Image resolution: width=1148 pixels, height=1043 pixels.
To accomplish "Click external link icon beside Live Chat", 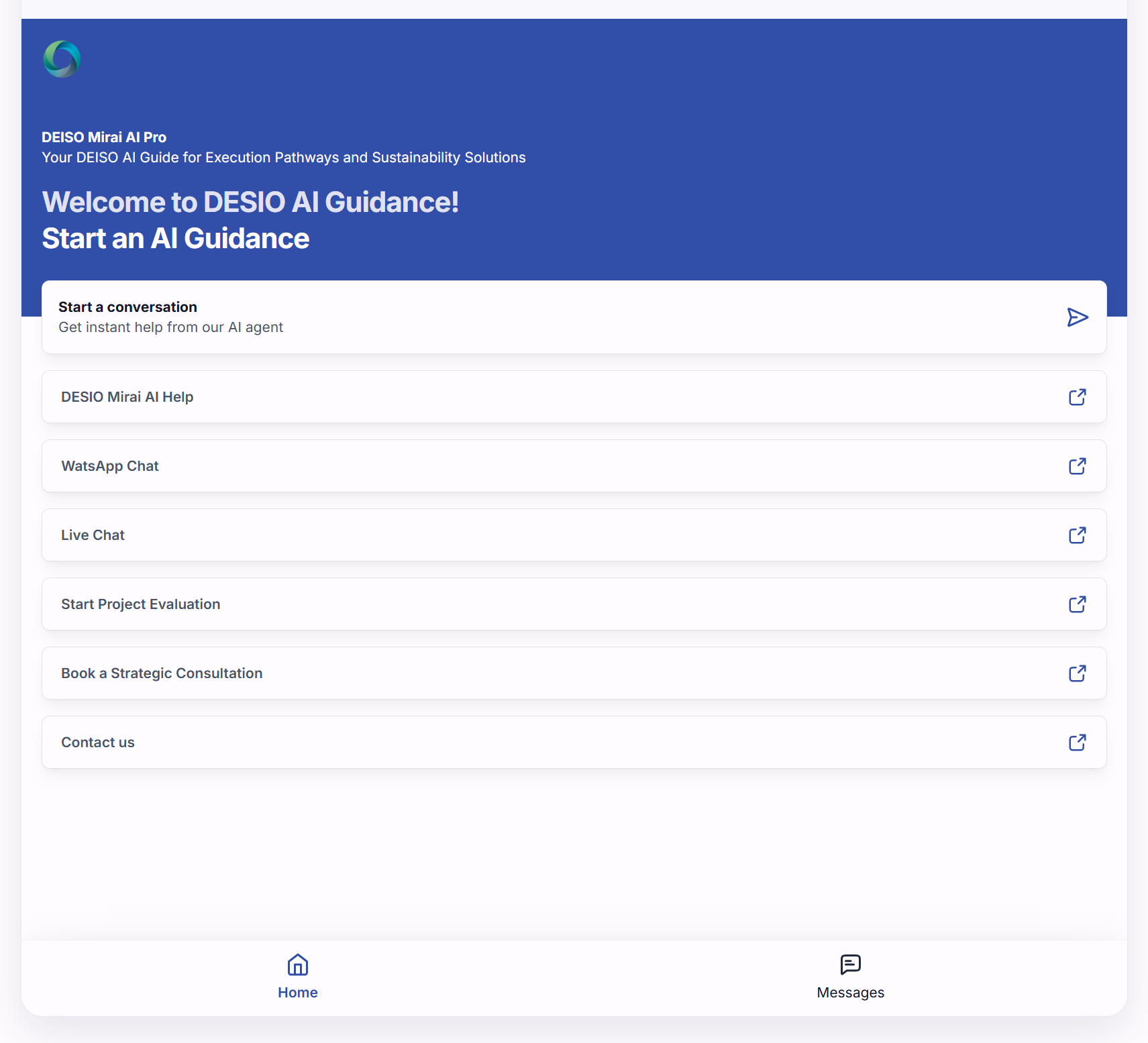I will point(1077,535).
